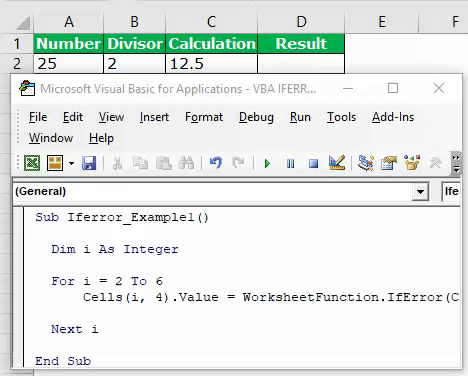The image size is (468, 376).
Task: Expand toolbar overflow options chevron
Action: tap(456, 163)
